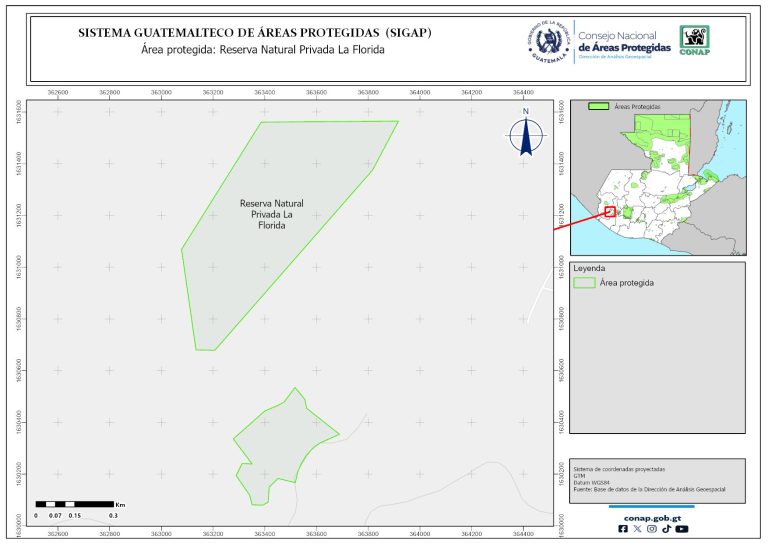This screenshot has width=768, height=543.
Task: Click the north arrow compass rose
Action: coord(524,135)
